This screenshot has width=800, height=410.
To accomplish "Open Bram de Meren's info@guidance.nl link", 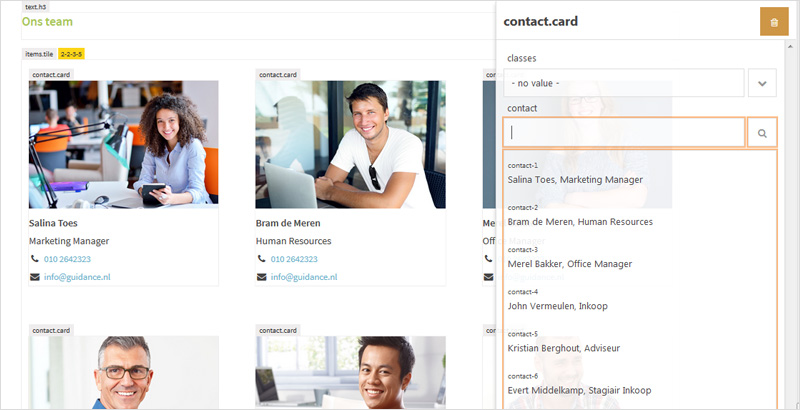I will [304, 277].
